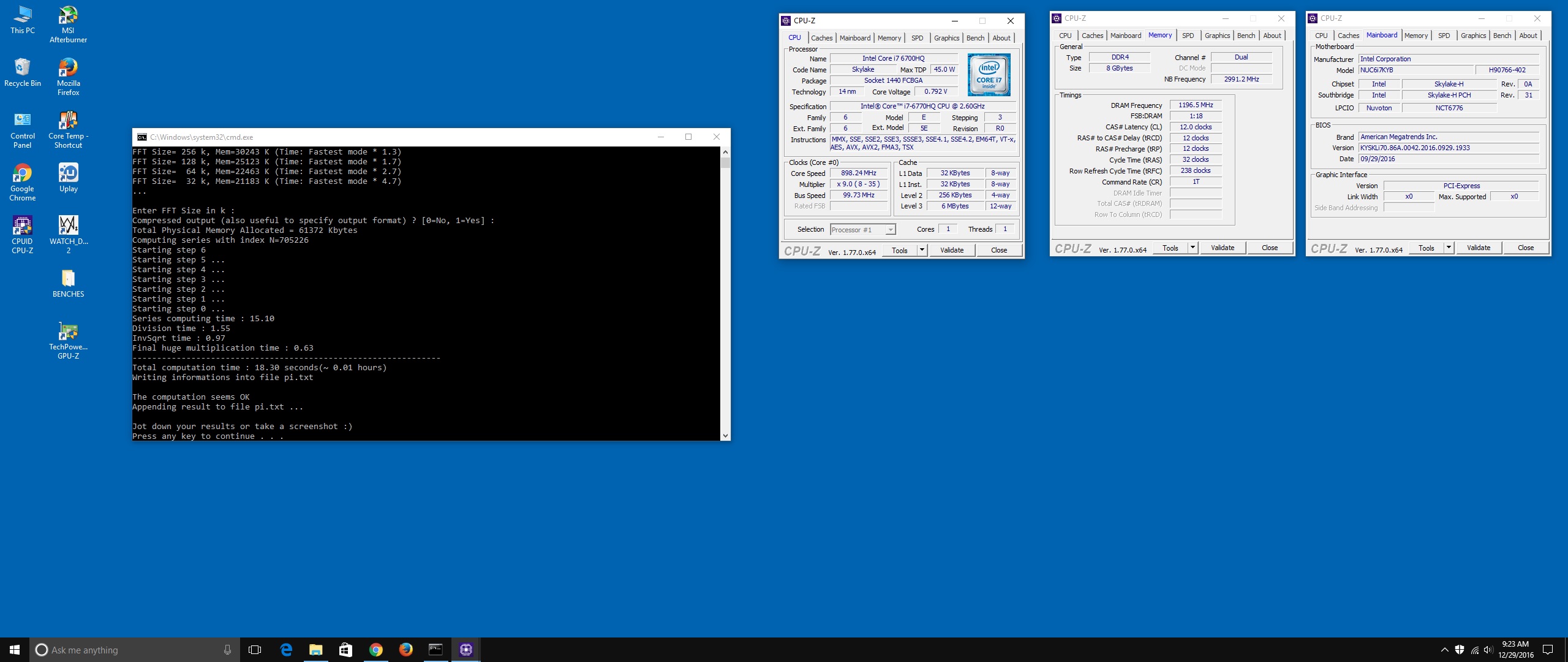Click the Intel Core i7 logo
Image resolution: width=1568 pixels, height=662 pixels.
pos(989,75)
